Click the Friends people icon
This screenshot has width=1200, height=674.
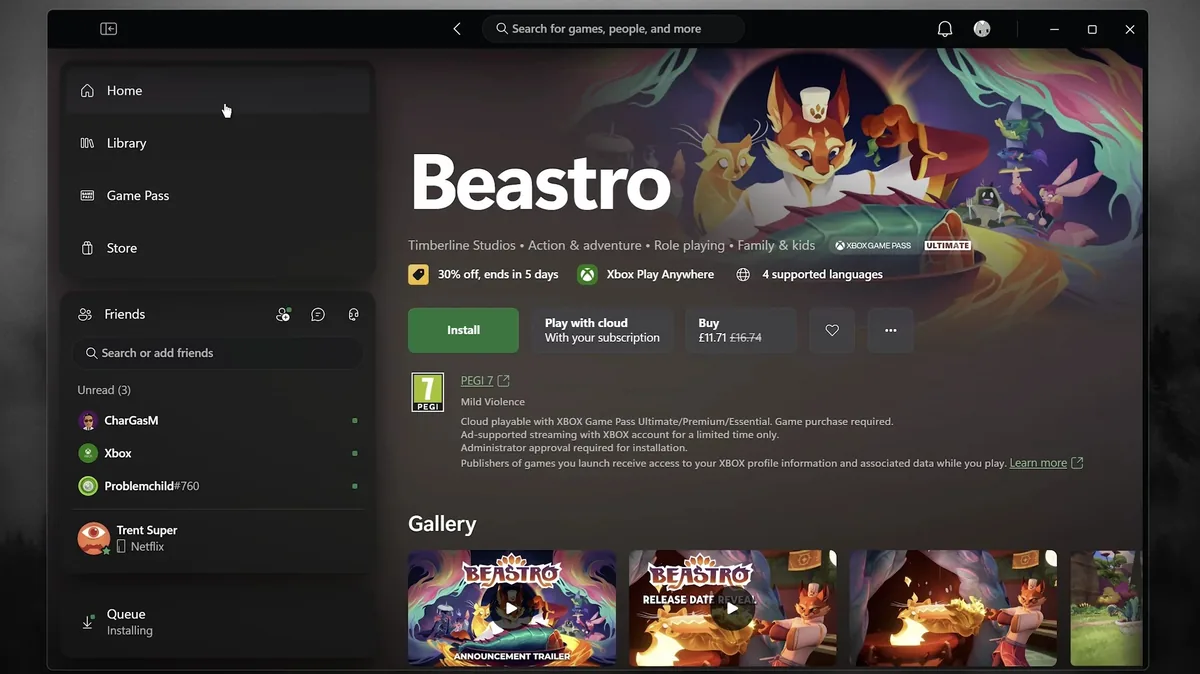tap(85, 314)
